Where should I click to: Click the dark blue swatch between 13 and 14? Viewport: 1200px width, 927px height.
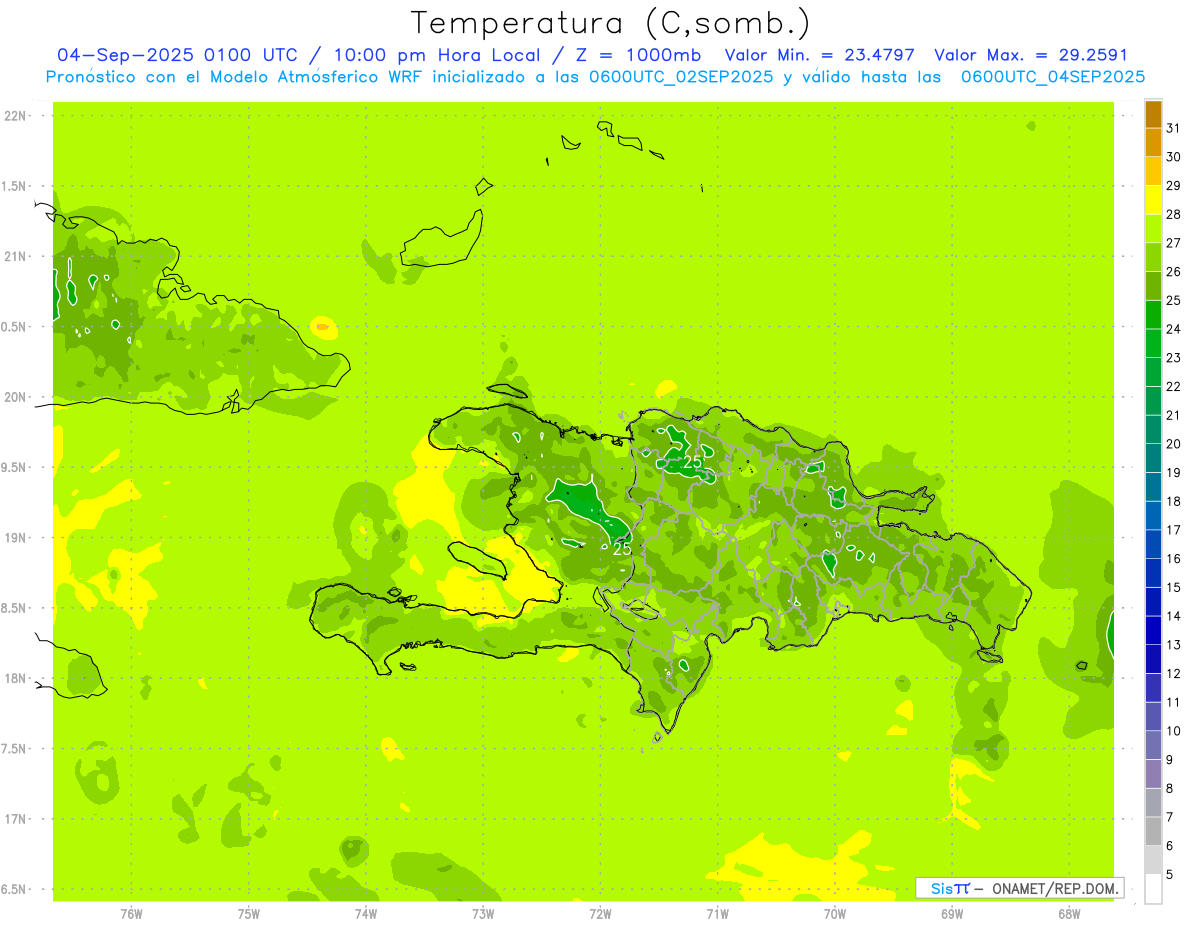(x=1153, y=631)
